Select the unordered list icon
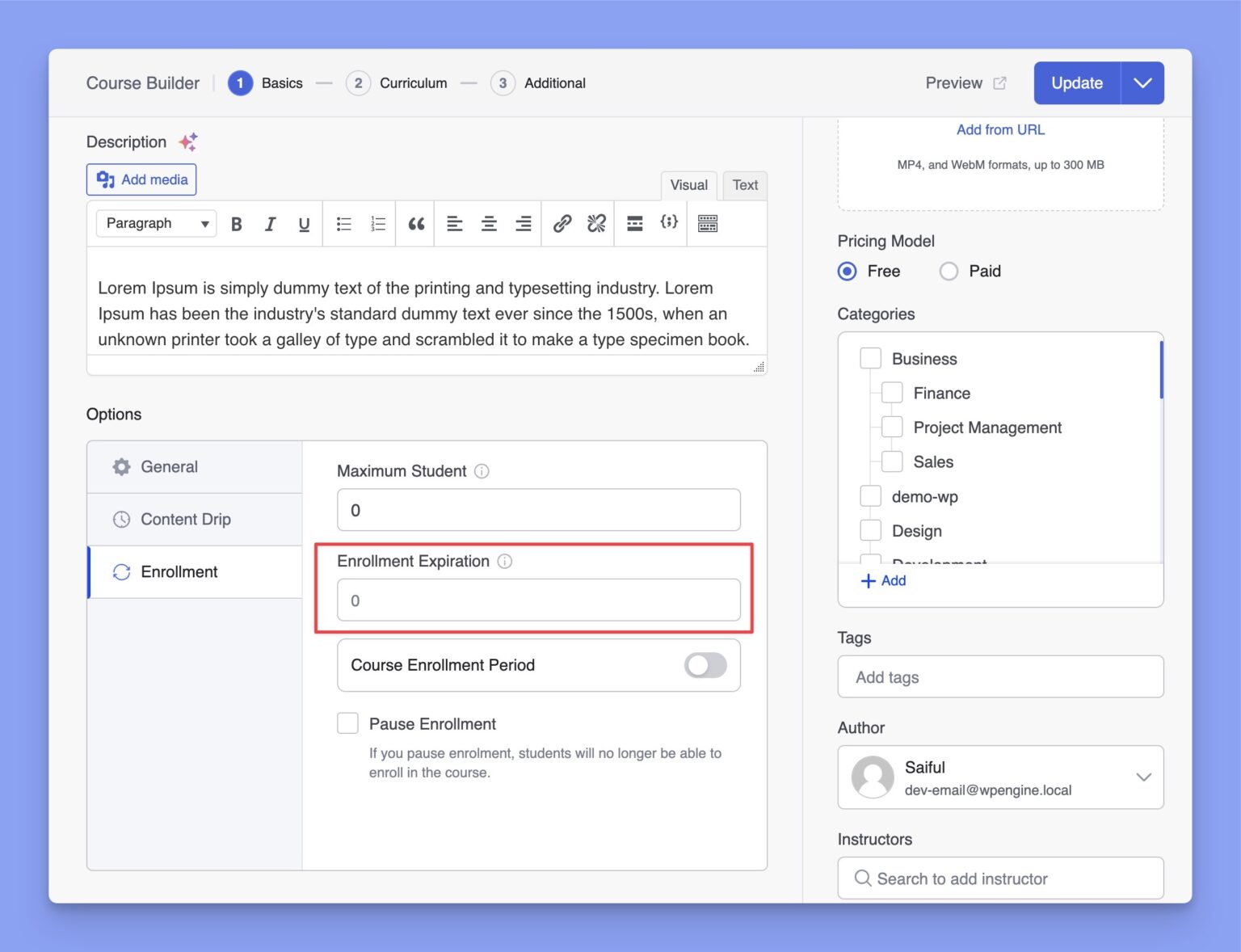 [x=343, y=223]
